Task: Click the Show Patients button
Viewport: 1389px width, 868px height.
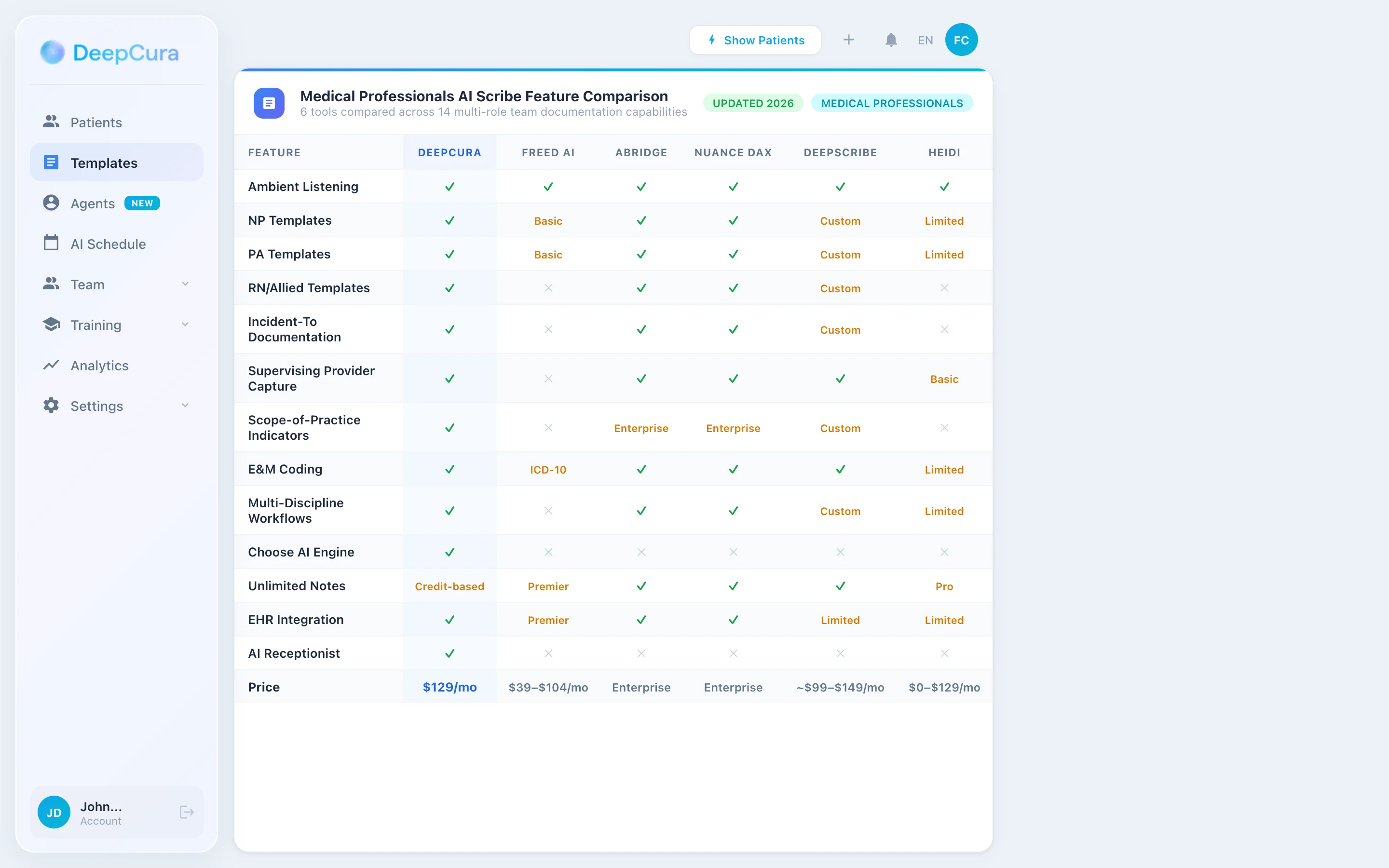Action: (x=755, y=40)
